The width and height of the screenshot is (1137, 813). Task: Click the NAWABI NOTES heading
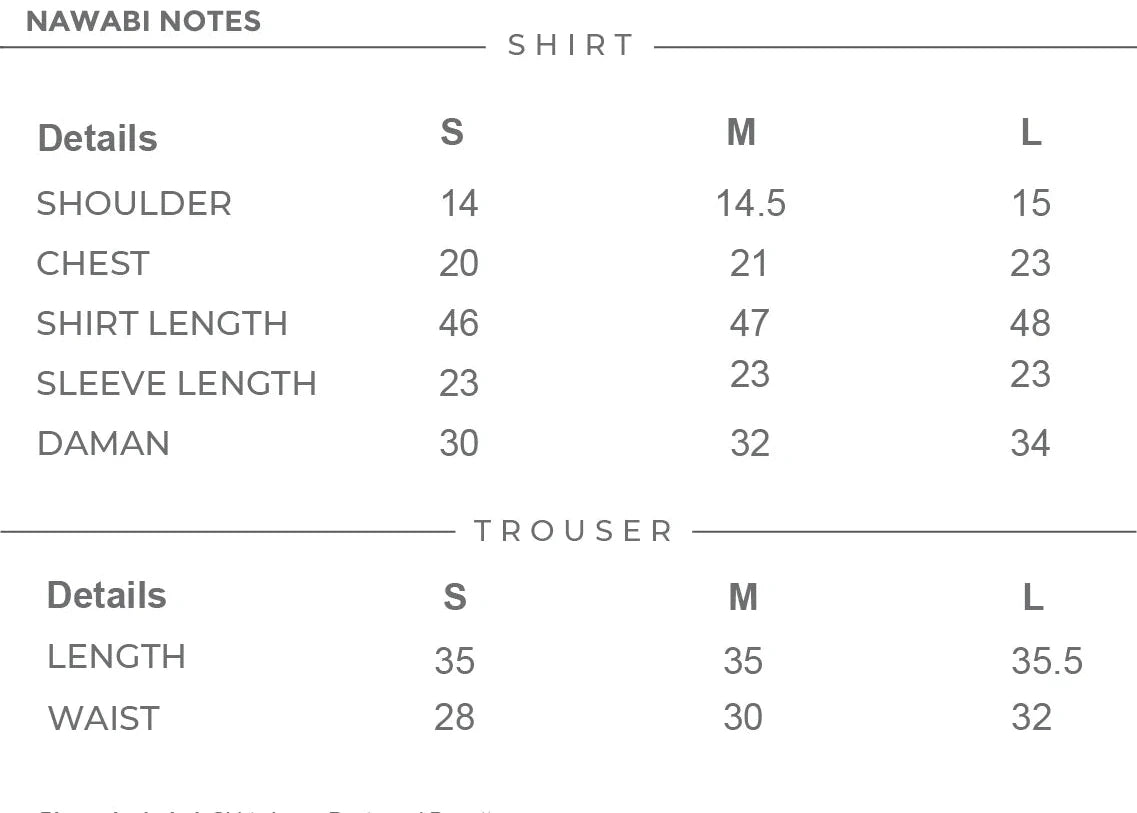pos(143,21)
